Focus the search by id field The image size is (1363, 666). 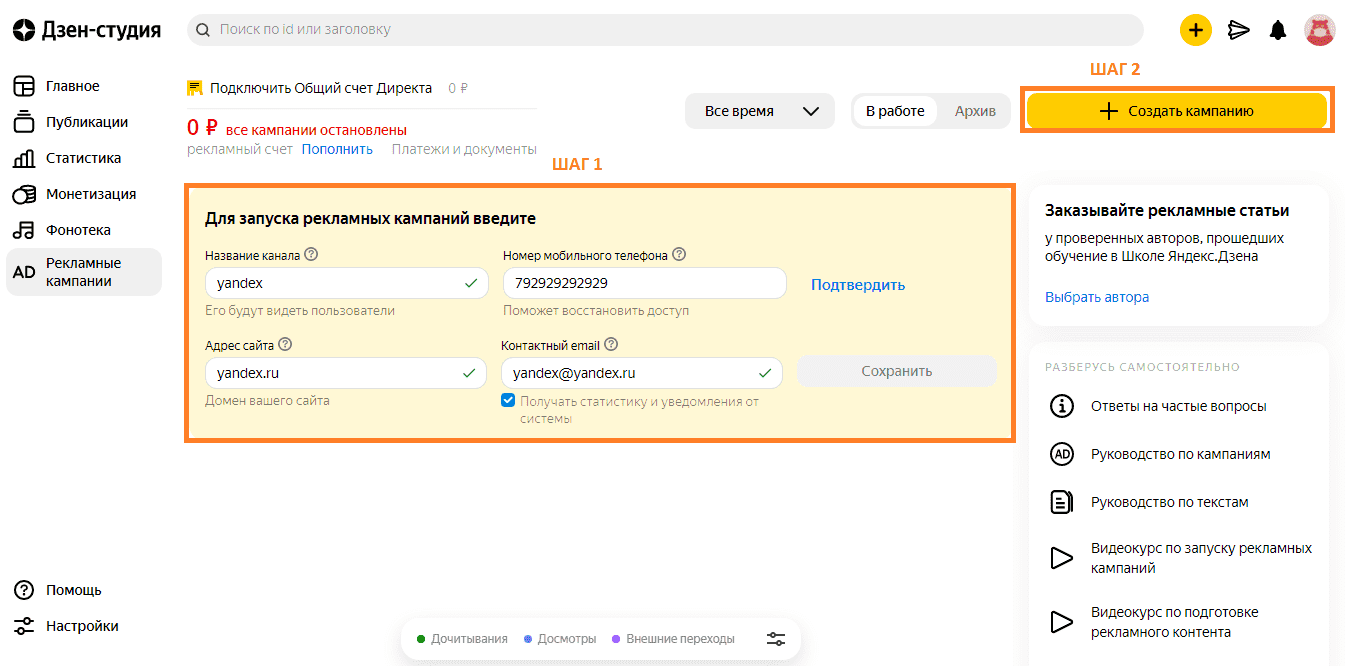point(665,30)
